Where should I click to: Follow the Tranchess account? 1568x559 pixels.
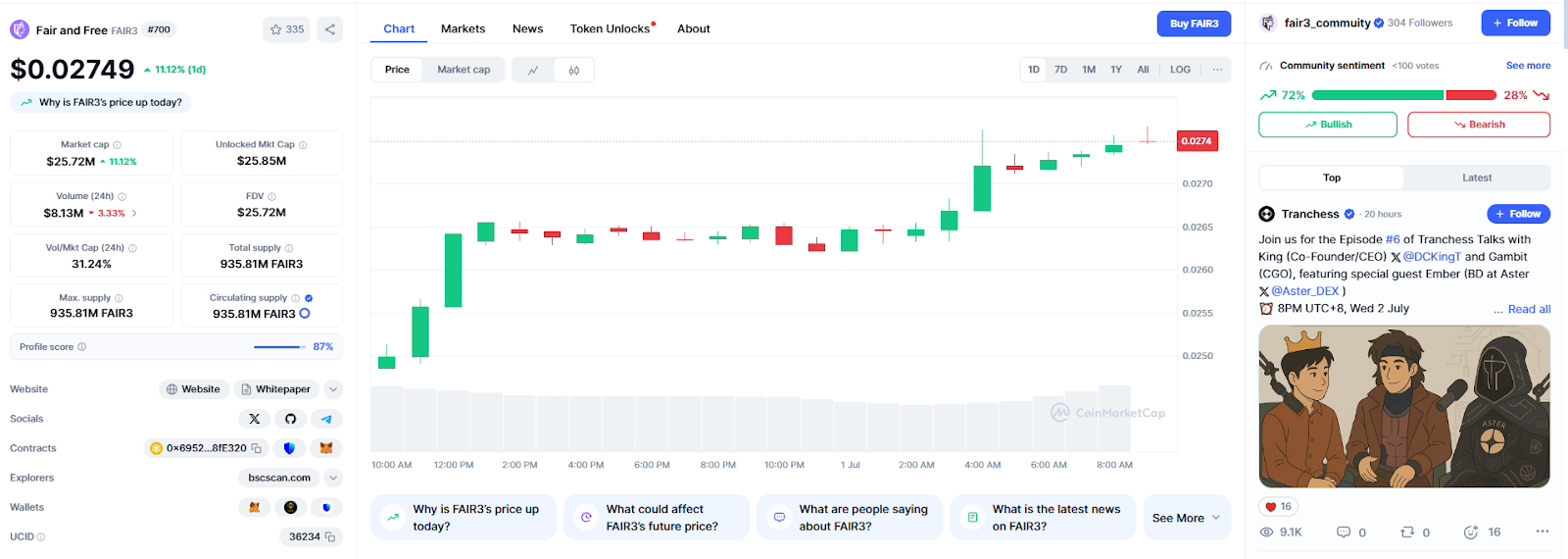coord(1518,214)
